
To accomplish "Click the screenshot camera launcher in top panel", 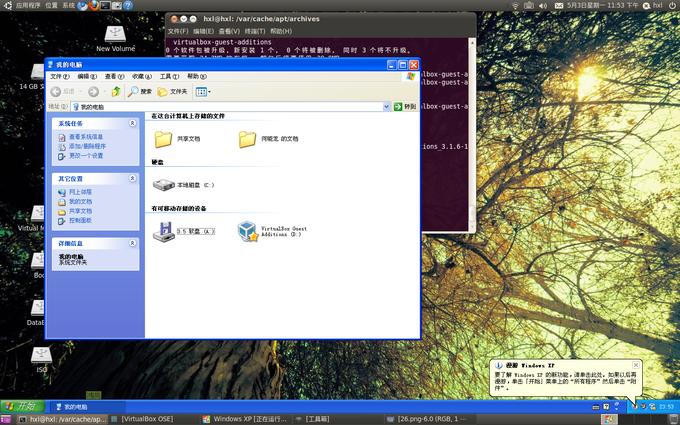I will coord(117,6).
